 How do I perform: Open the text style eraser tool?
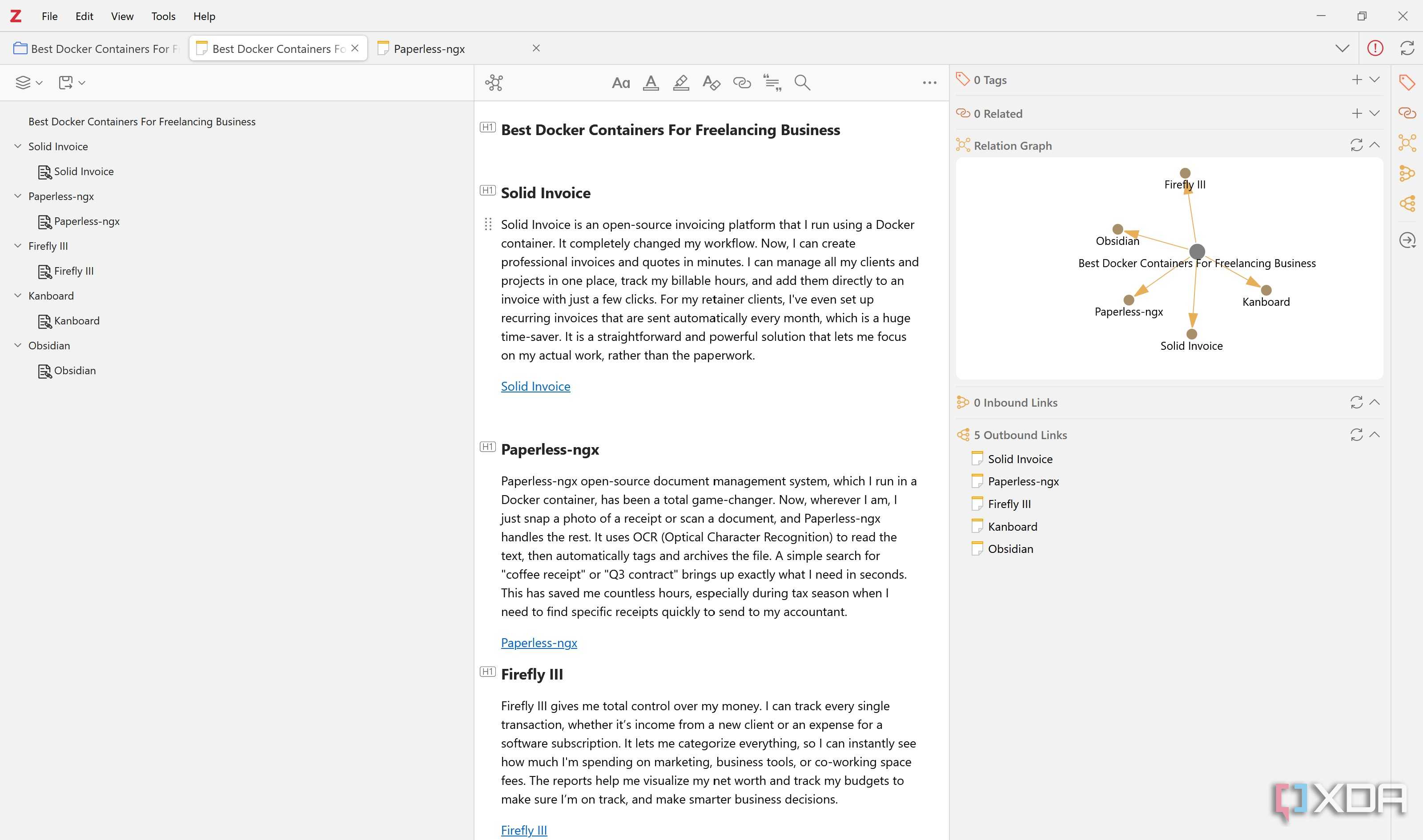(711, 83)
